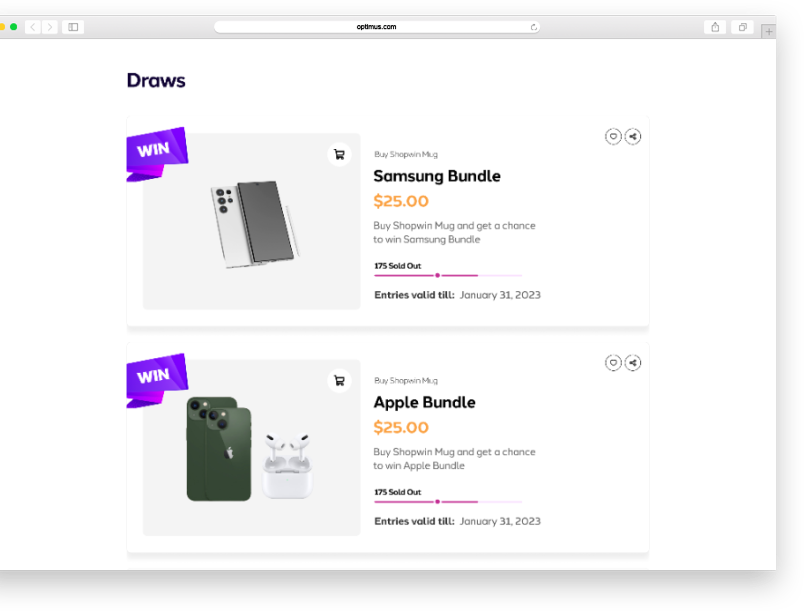The width and height of the screenshot is (804, 612).
Task: Share the Samsung Bundle draw
Action: (633, 137)
